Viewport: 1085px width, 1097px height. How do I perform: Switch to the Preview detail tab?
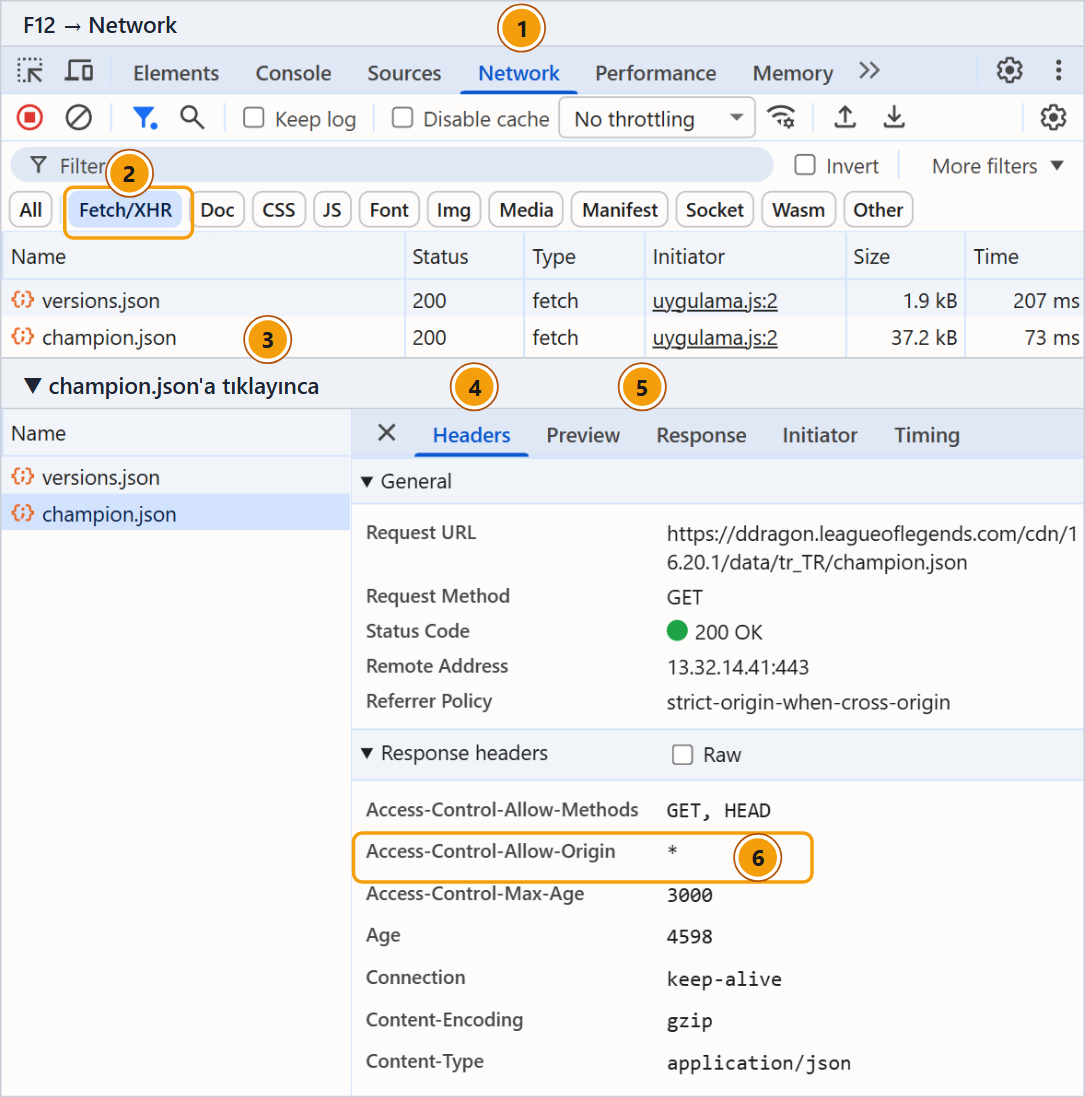tap(583, 435)
